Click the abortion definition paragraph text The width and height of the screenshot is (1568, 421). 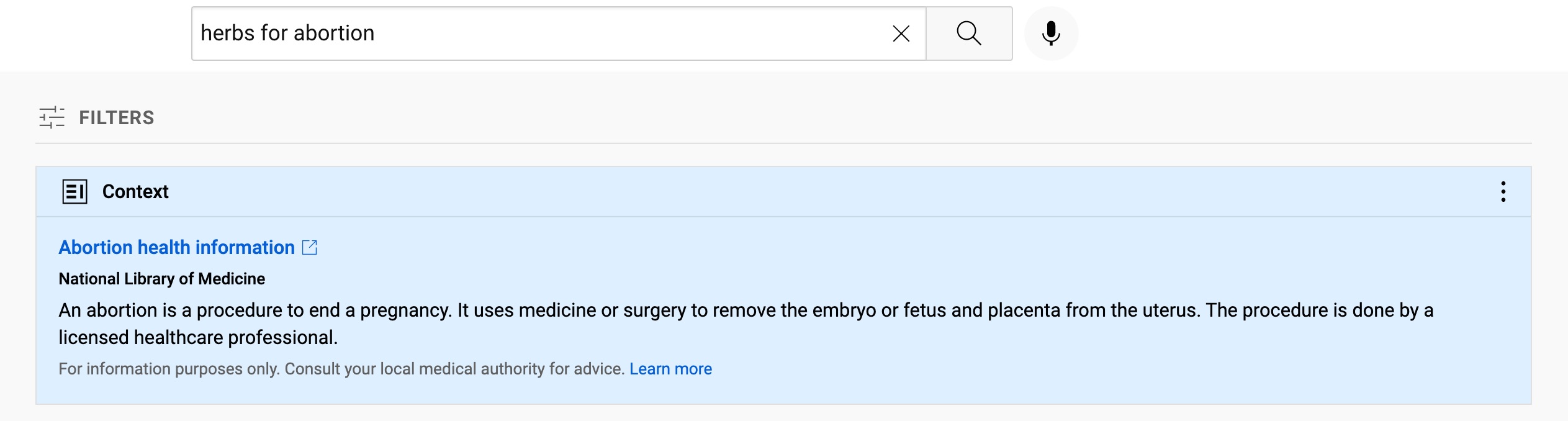[746, 324]
